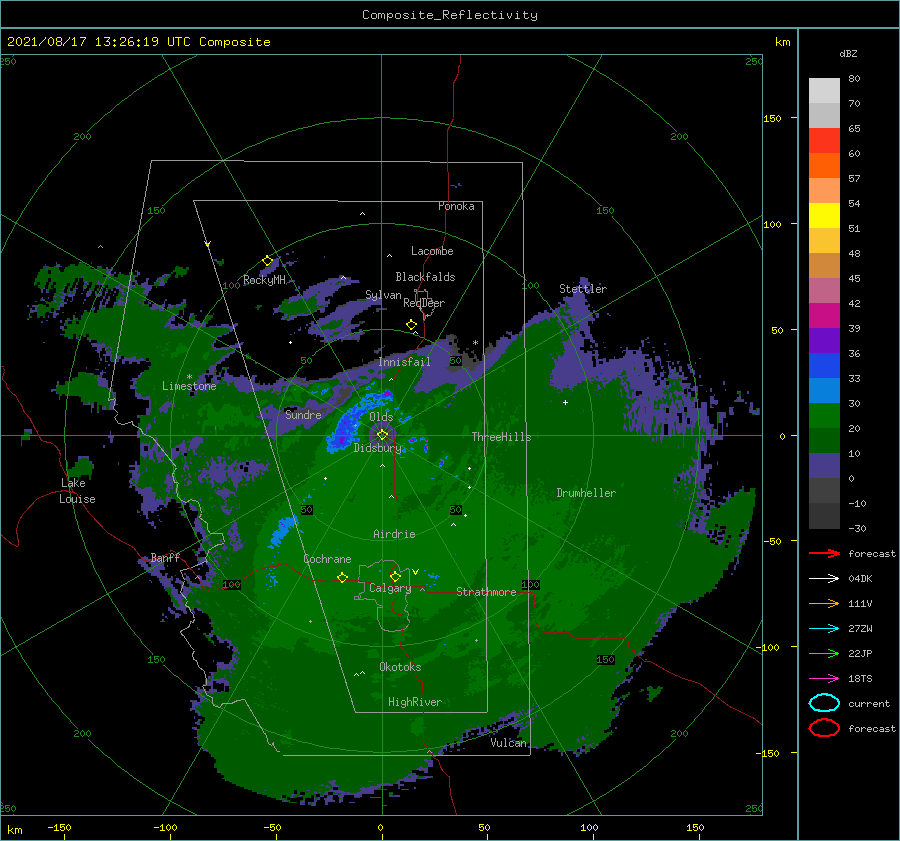
Task: Pick the yellow swatch between 54 and 51 dBZ
Action: tap(824, 216)
